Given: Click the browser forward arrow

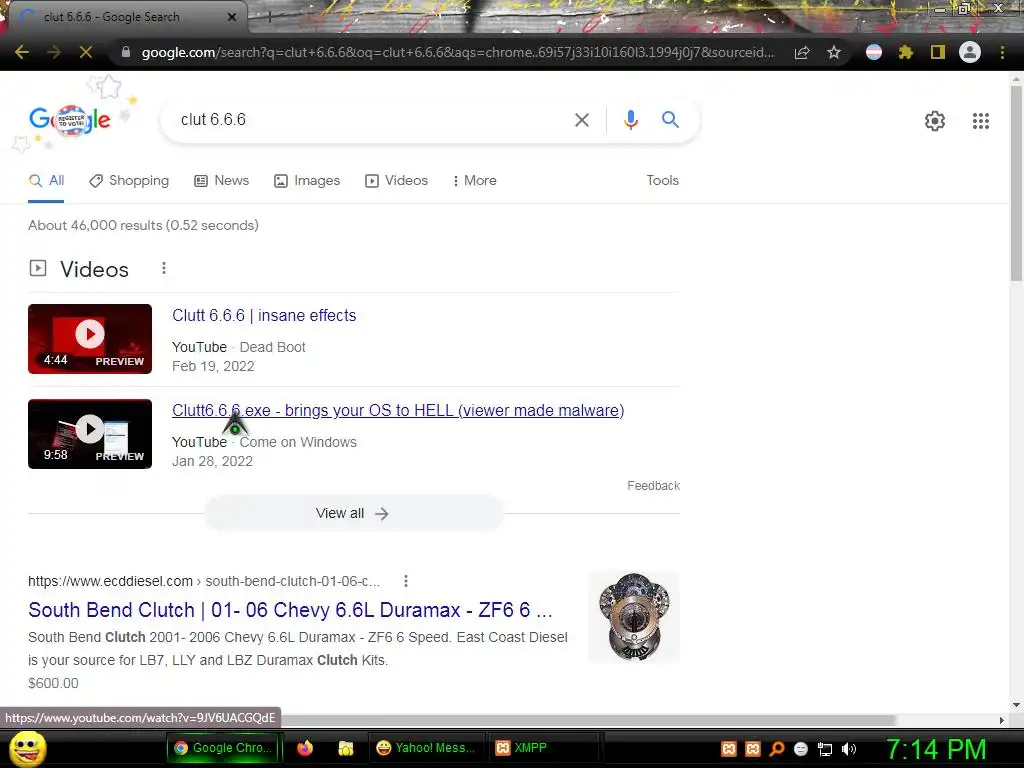Looking at the screenshot, I should [x=54, y=52].
